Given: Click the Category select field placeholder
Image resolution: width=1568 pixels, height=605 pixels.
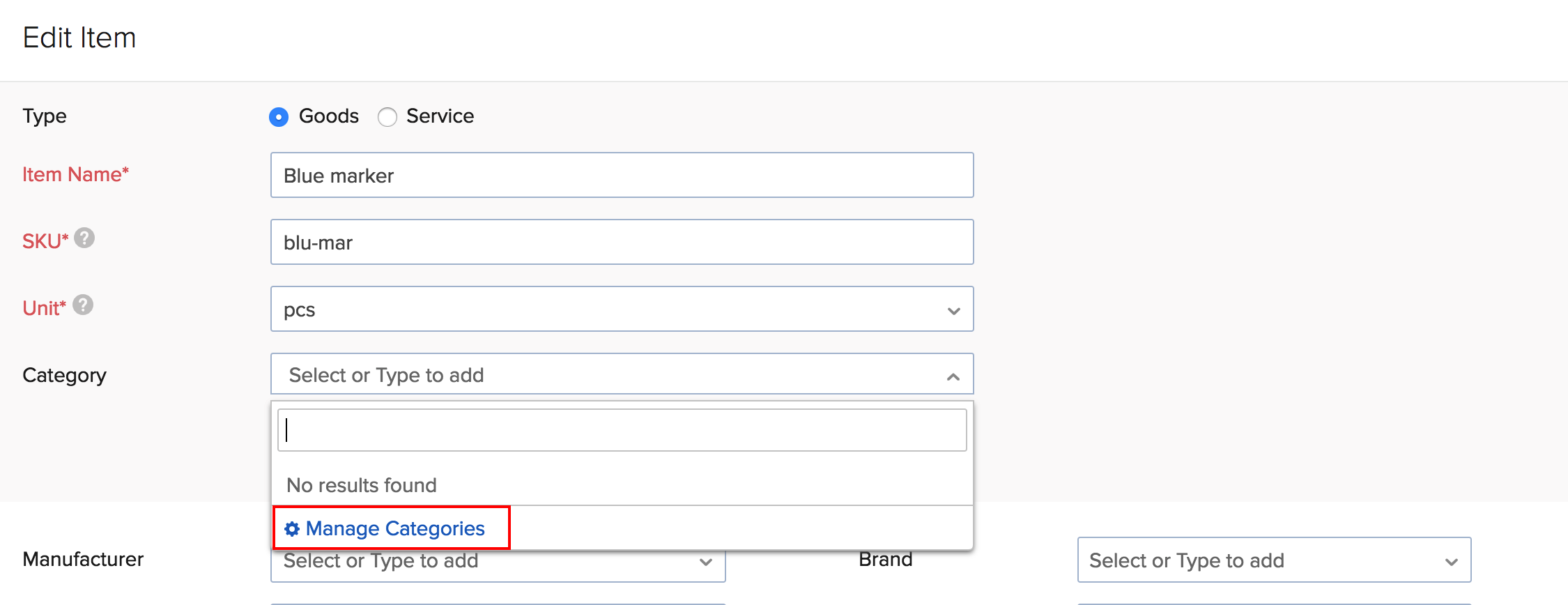Looking at the screenshot, I should tap(387, 376).
